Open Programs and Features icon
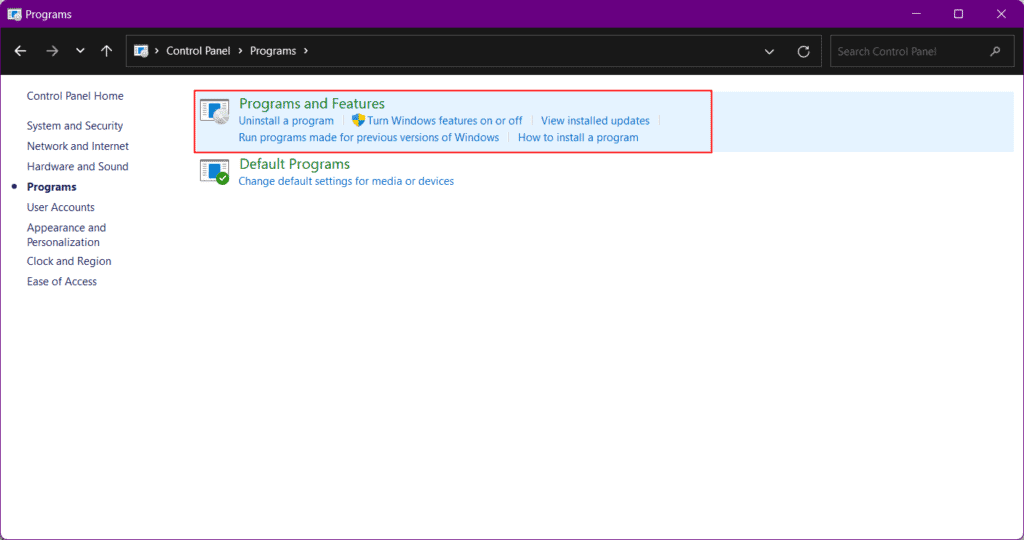Screen dimensions: 1024x540 tap(214, 112)
